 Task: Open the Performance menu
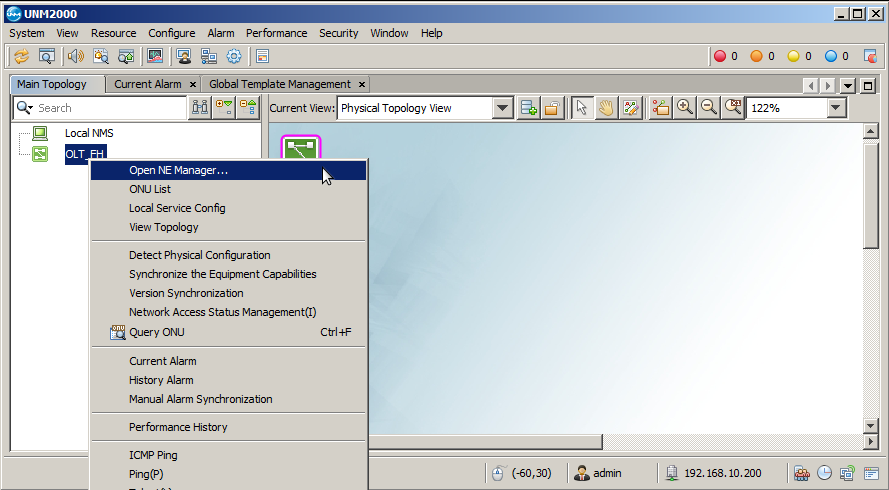click(277, 33)
